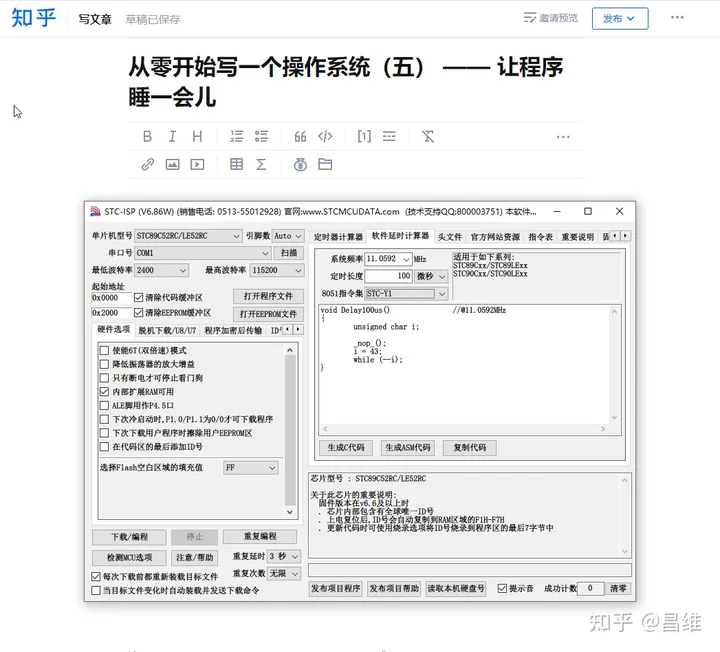Click the timer length 100 input field
Viewport: 720px width, 652px height.
tap(388, 276)
